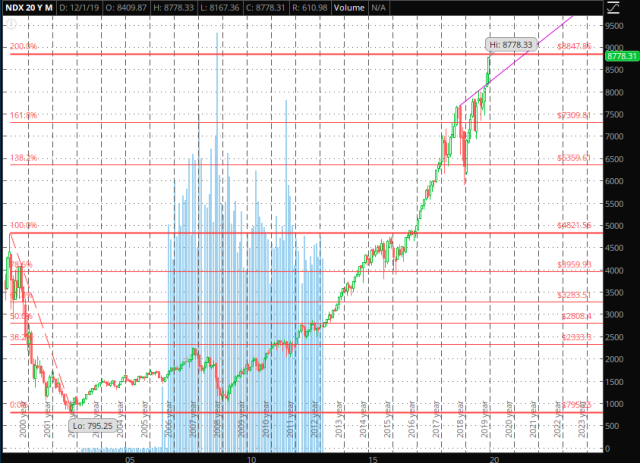This screenshot has width=640, height=463.
Task: Select the Lo: 795.25 price bubble
Action: [94, 426]
